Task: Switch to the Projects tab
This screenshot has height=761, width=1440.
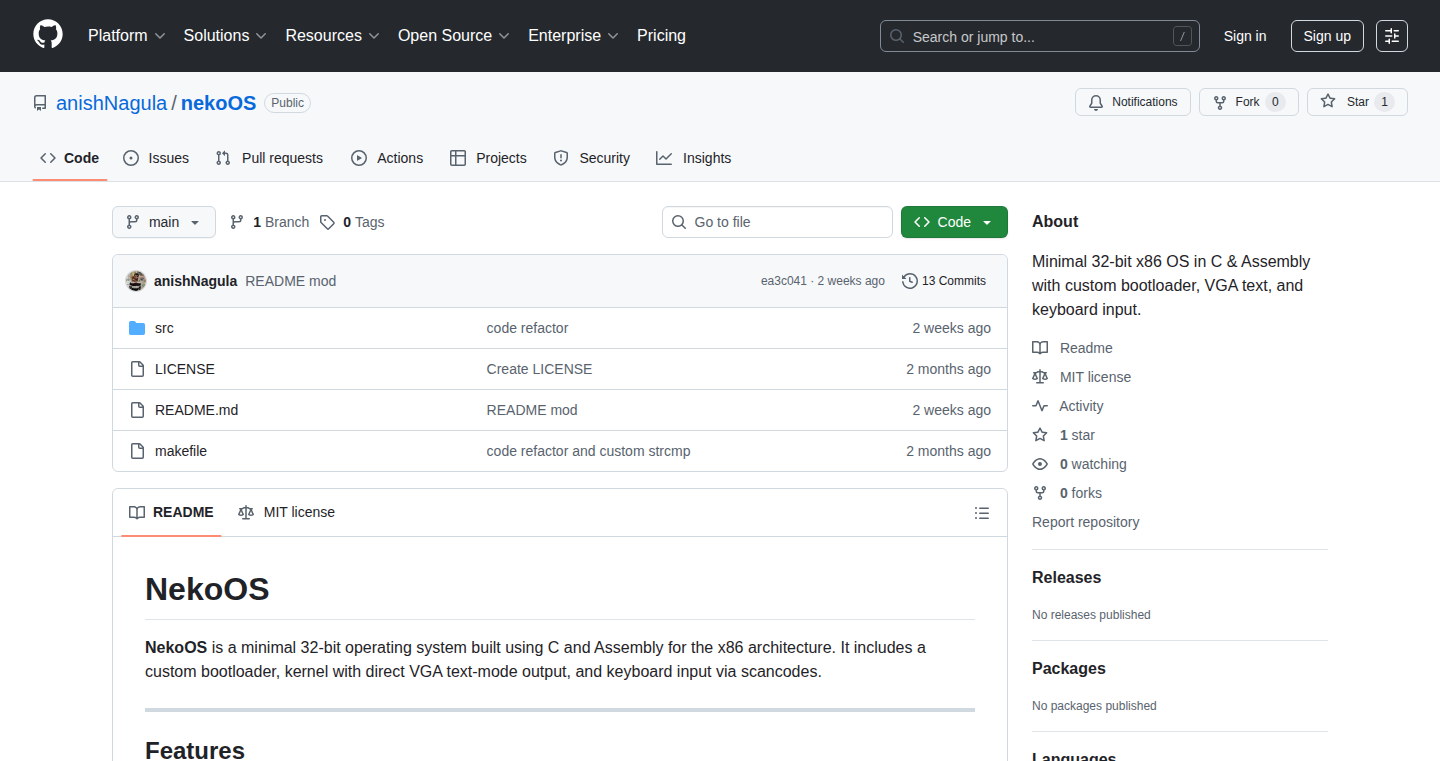Action: click(x=488, y=158)
